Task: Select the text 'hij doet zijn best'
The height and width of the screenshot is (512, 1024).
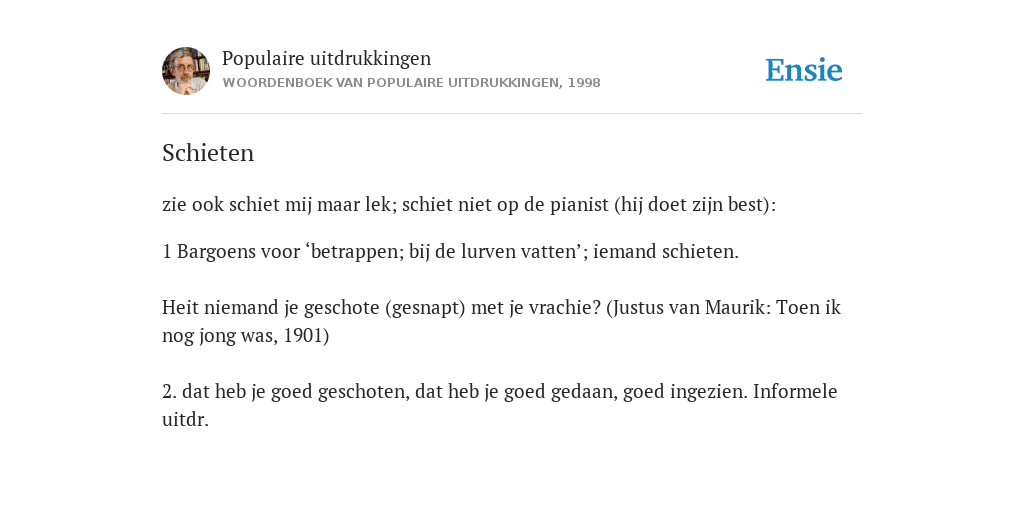Action: click(x=692, y=205)
